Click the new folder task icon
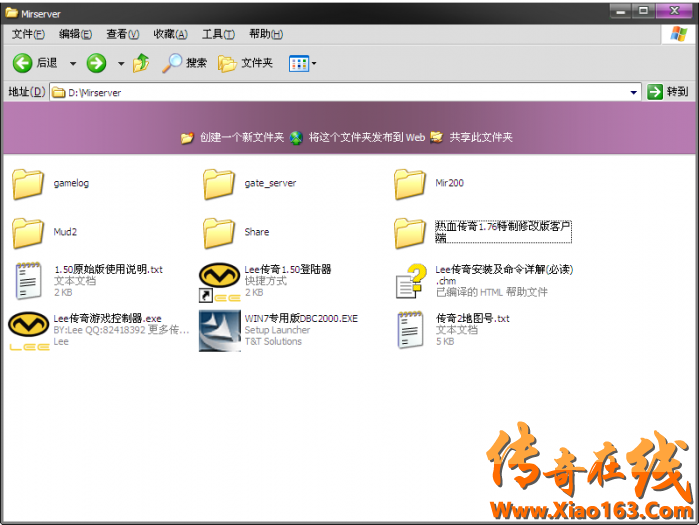The width and height of the screenshot is (699, 525). [x=187, y=138]
